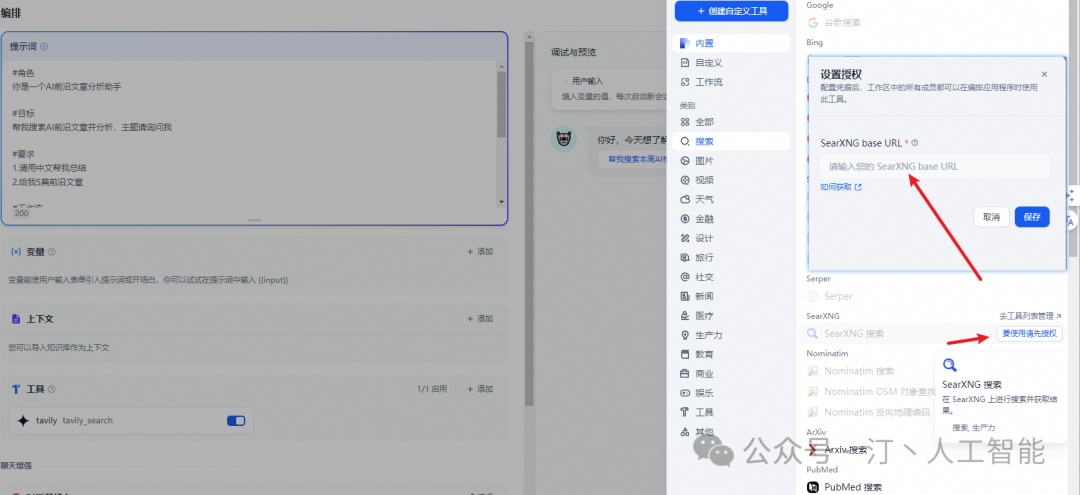Click the 医疗 category icon

685,315
